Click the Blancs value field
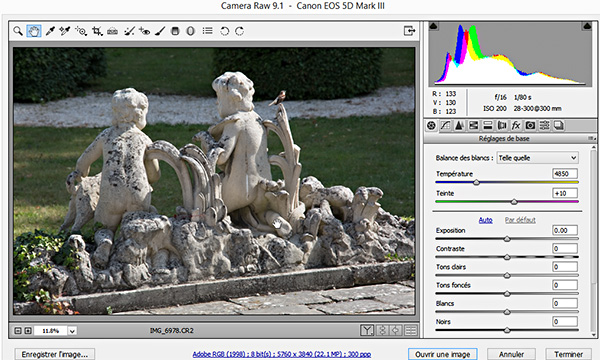The width and height of the screenshot is (600, 360). coord(565,303)
